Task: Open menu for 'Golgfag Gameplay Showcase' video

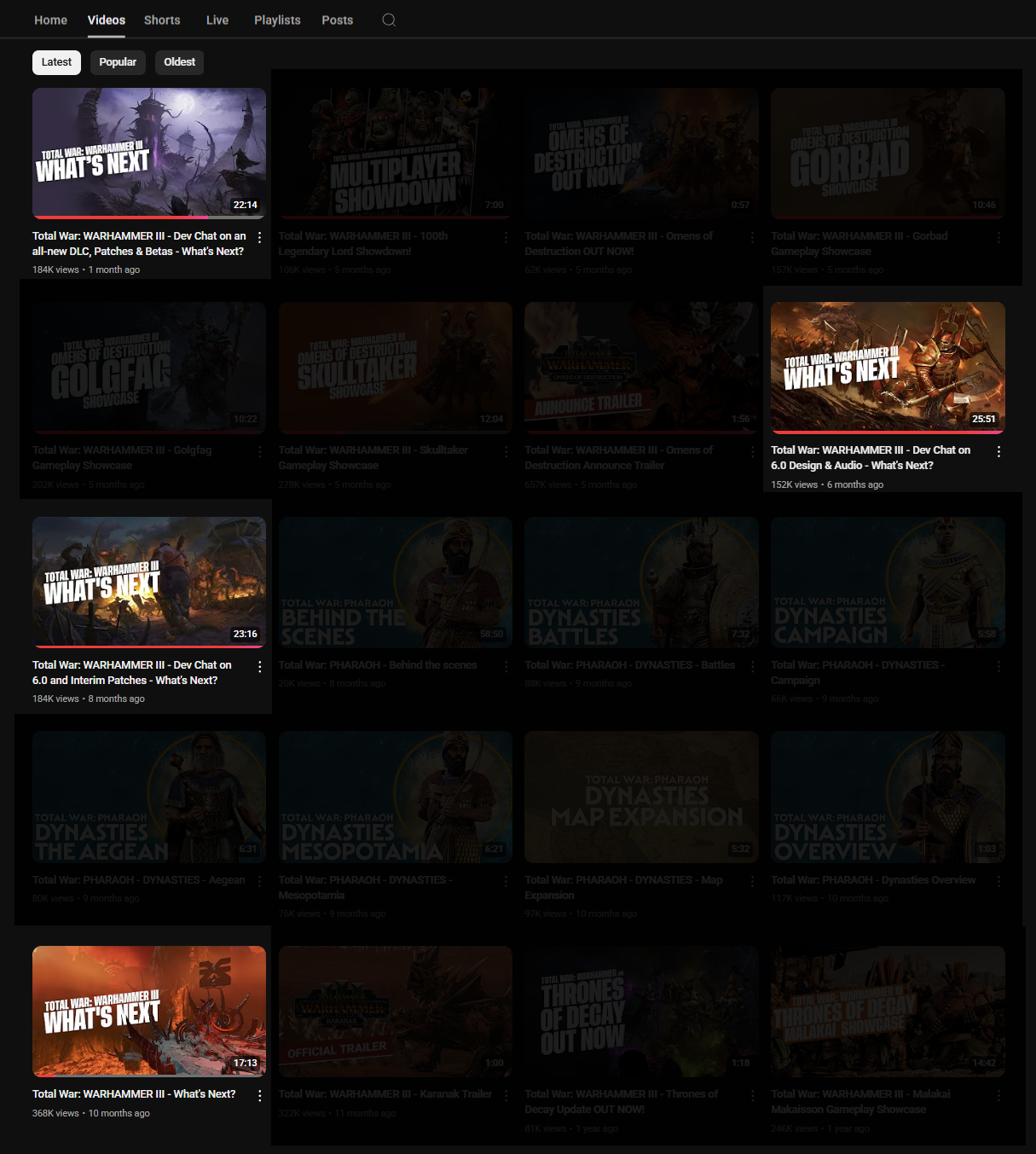Action: [260, 451]
